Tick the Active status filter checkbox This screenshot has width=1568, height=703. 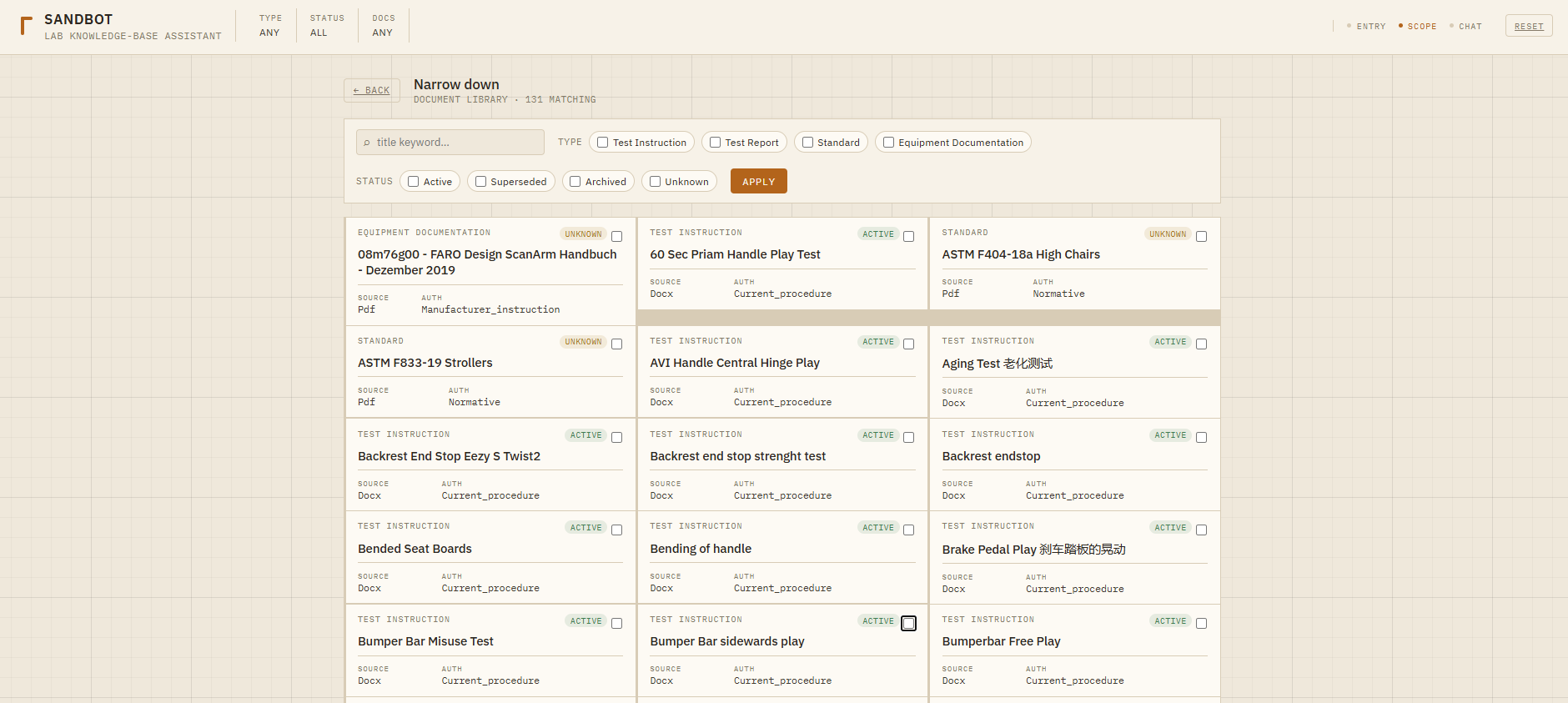pyautogui.click(x=414, y=182)
